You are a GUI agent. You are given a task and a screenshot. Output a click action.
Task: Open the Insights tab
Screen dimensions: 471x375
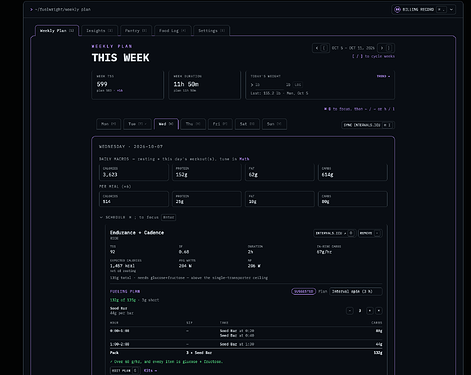pos(99,31)
